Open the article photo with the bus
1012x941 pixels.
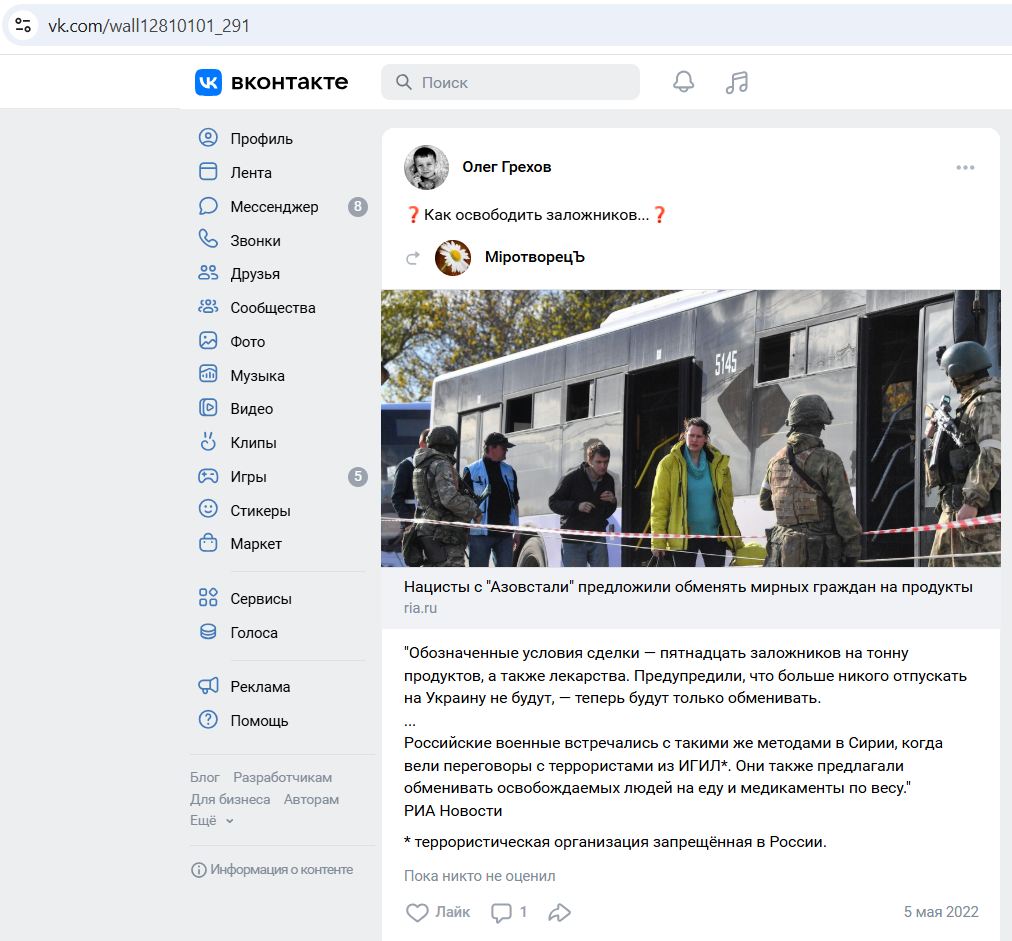[x=690, y=428]
